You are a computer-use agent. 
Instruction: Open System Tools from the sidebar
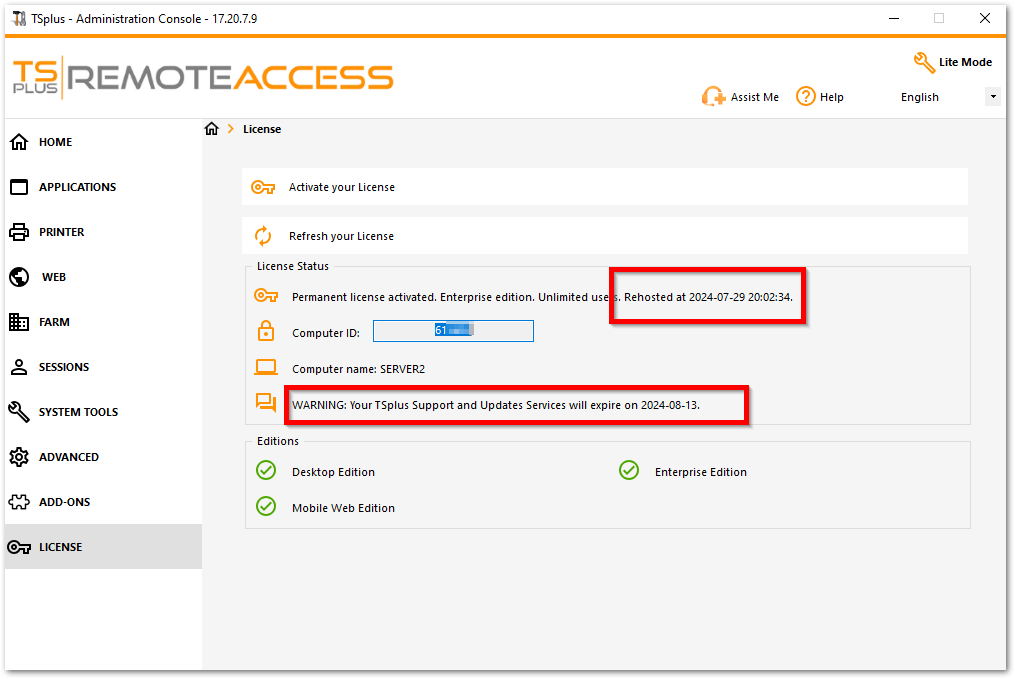pyautogui.click(x=78, y=412)
